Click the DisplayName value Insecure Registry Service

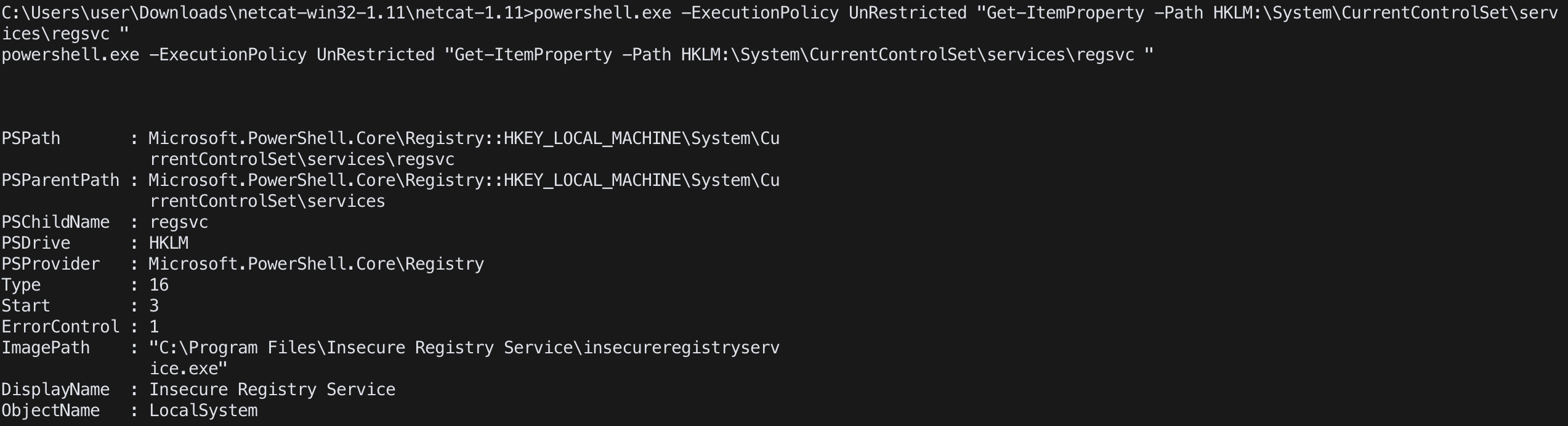272,390
